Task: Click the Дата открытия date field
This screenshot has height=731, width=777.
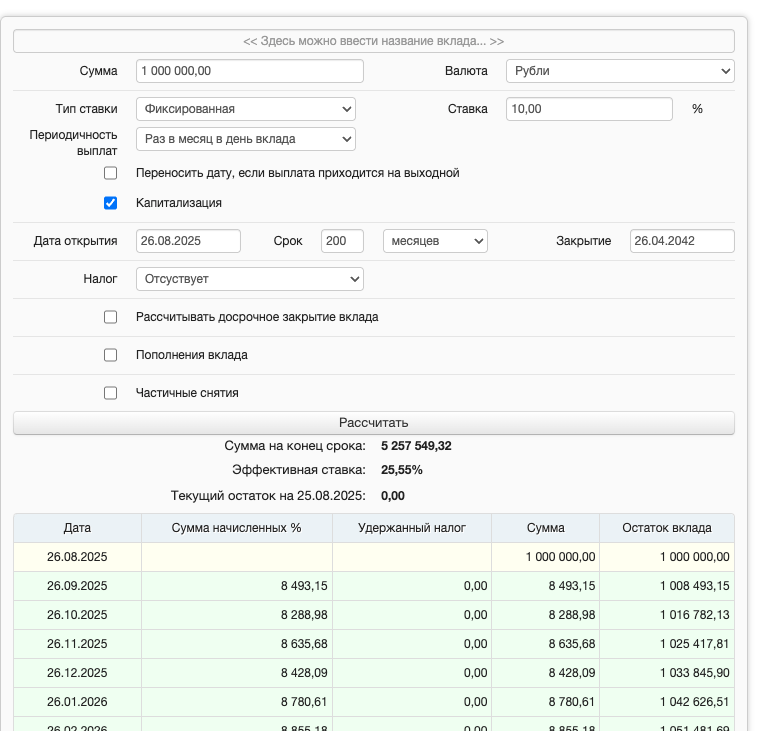Action: click(188, 241)
